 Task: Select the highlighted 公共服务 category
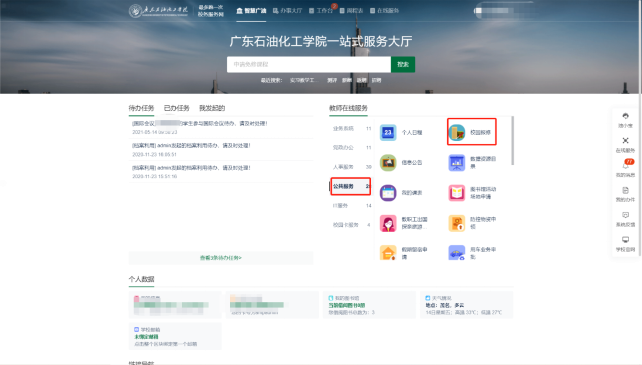(x=351, y=186)
